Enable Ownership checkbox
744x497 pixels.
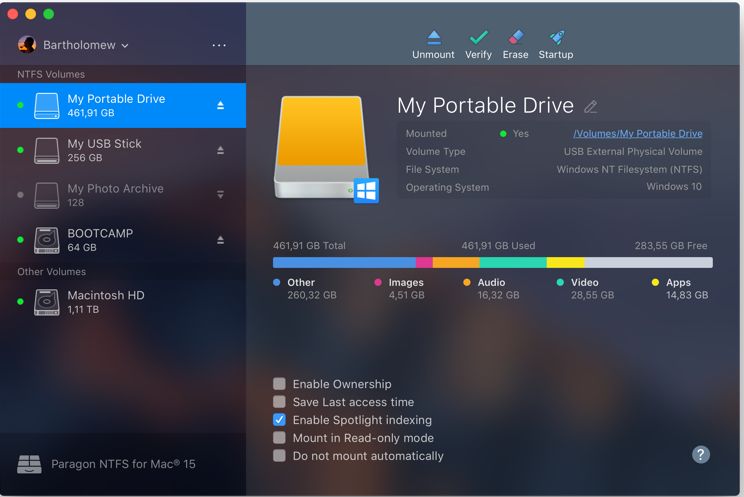pos(279,384)
